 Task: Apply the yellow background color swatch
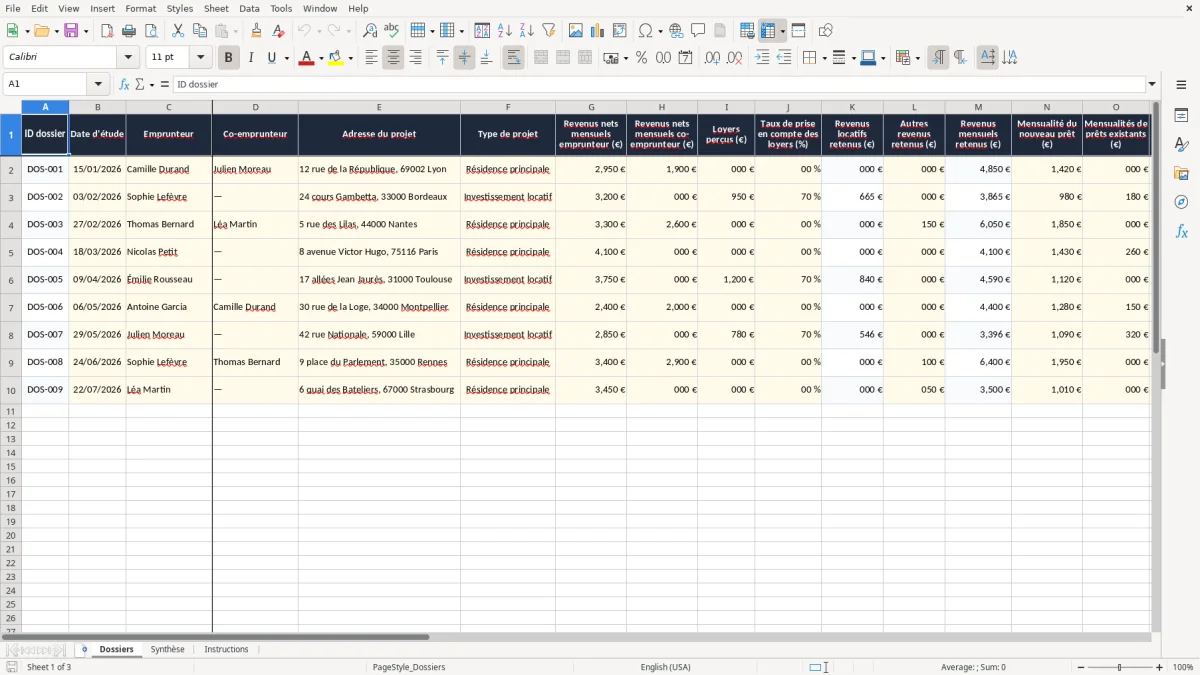pyautogui.click(x=336, y=58)
